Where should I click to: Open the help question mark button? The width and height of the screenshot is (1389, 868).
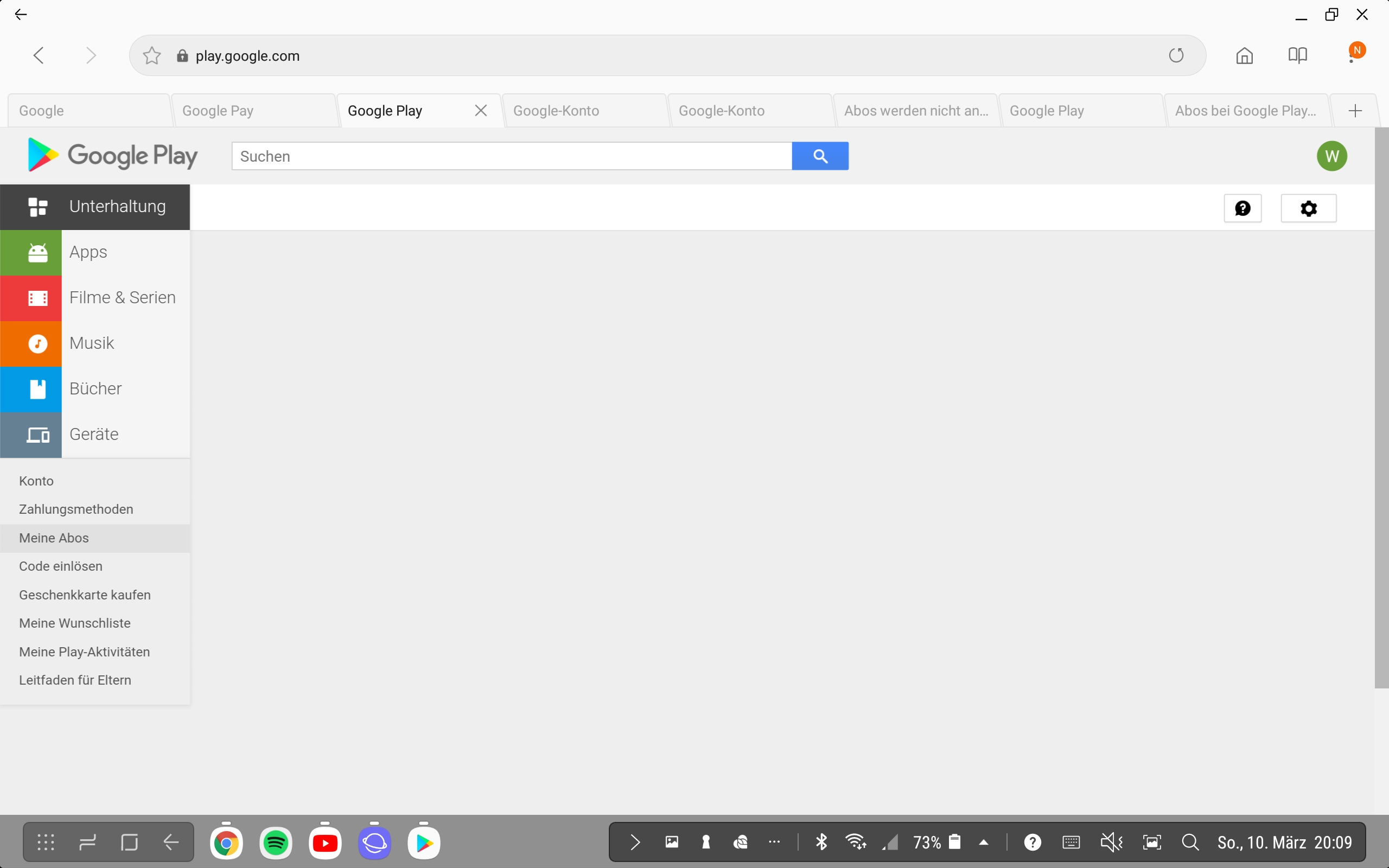tap(1243, 208)
